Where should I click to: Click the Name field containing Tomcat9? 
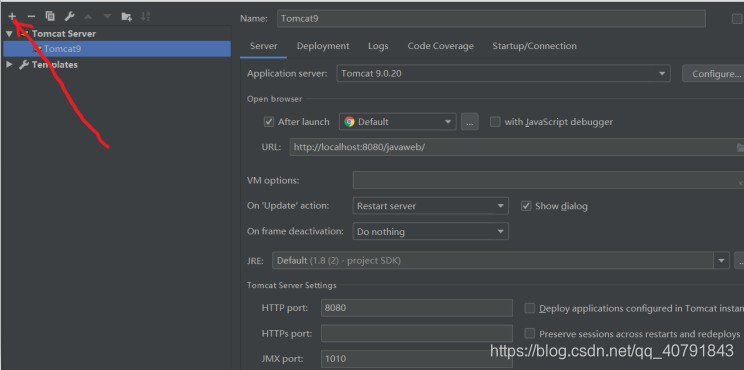click(491, 18)
